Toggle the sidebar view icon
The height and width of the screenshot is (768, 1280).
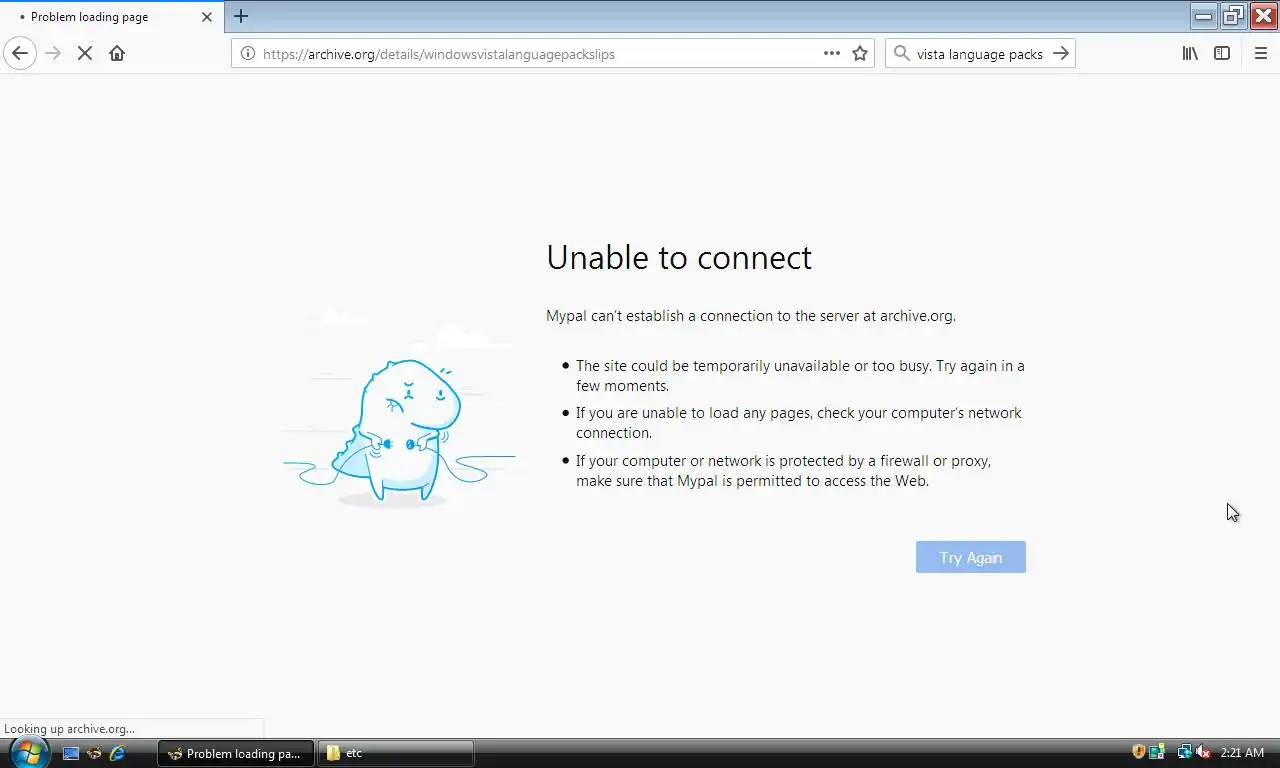1222,53
